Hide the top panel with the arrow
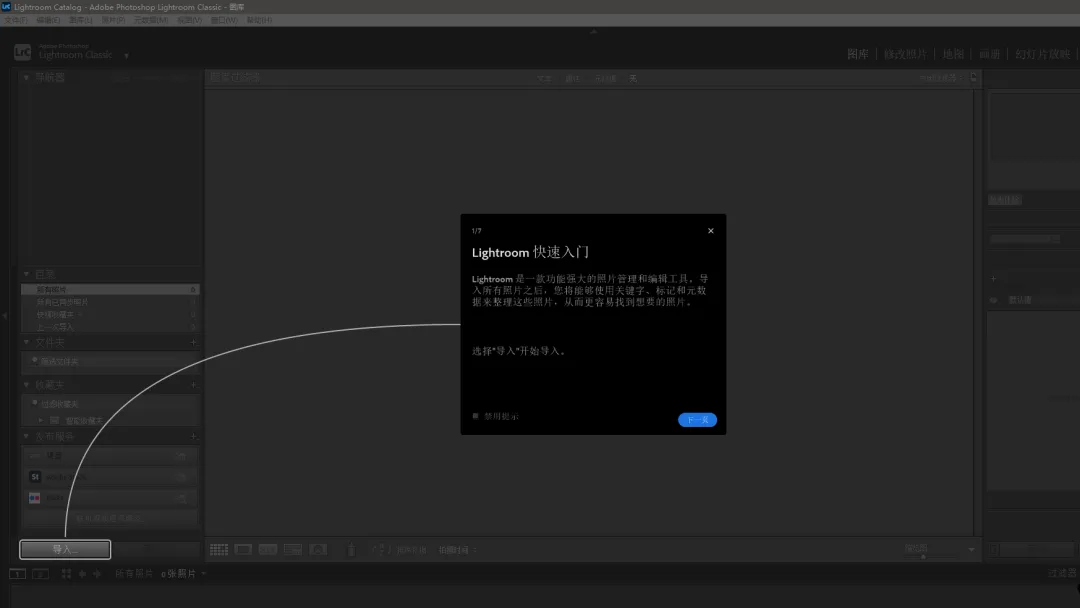Viewport: 1080px width, 608px height. 593,31
